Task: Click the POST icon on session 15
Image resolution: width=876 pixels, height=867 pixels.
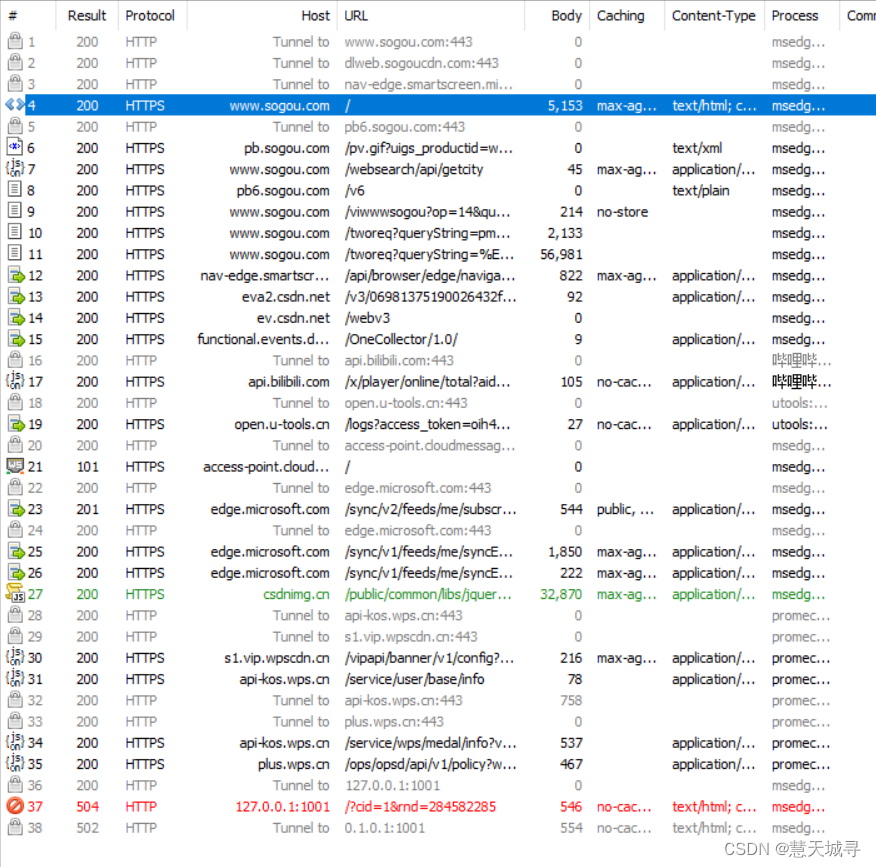Action: click(x=17, y=339)
